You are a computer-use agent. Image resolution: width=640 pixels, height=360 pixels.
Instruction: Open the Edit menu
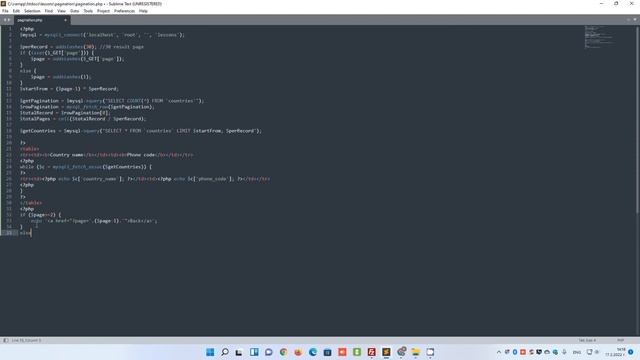point(16,11)
